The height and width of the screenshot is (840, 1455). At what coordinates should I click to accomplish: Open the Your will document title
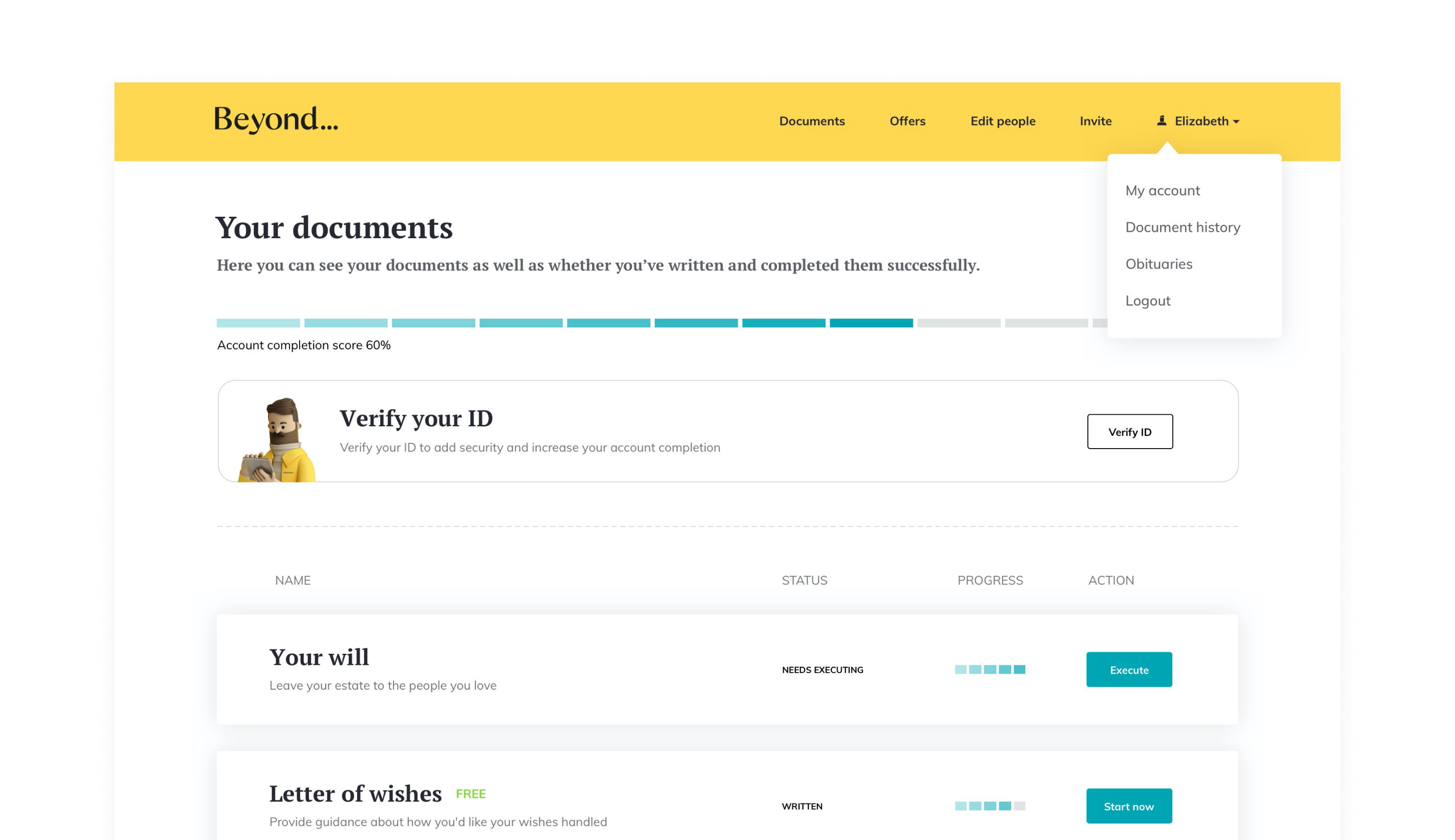click(319, 657)
